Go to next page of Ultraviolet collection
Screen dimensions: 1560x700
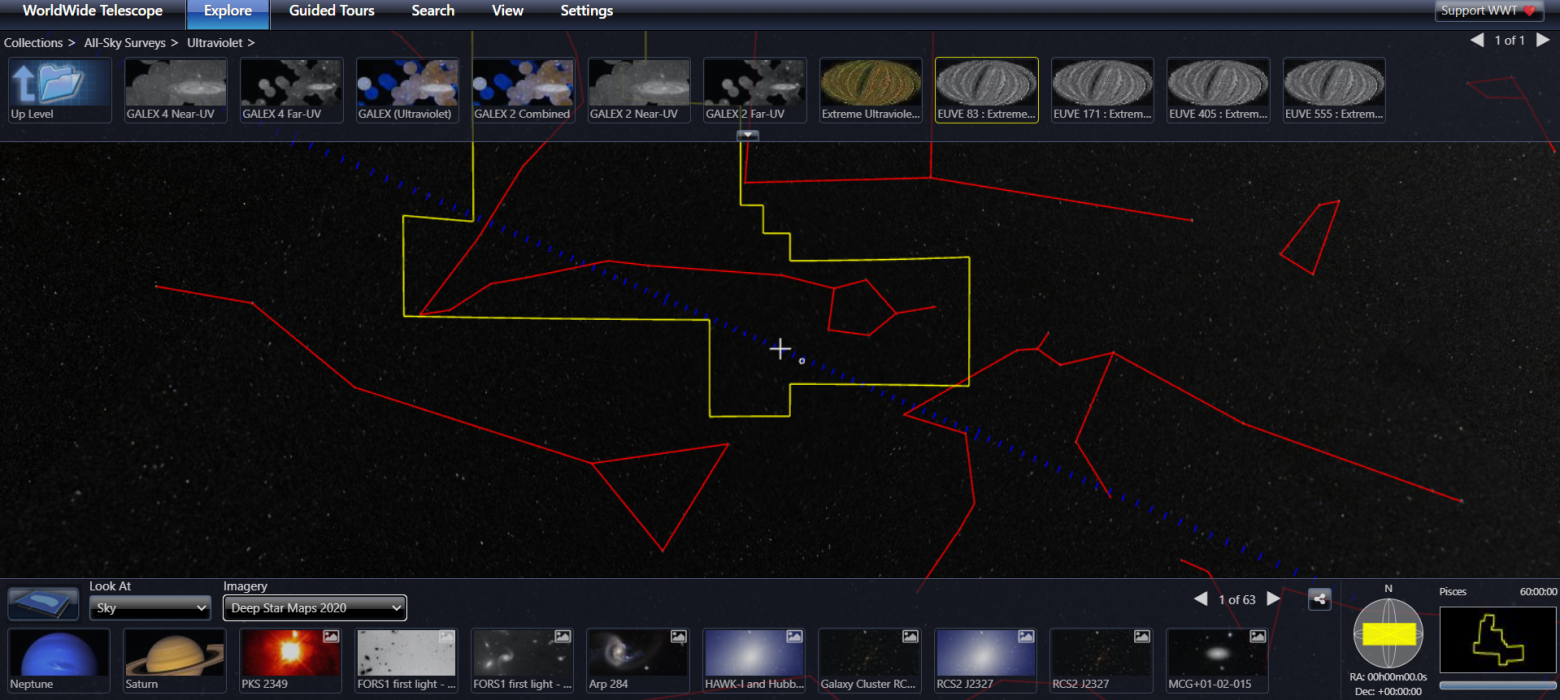(x=1543, y=40)
